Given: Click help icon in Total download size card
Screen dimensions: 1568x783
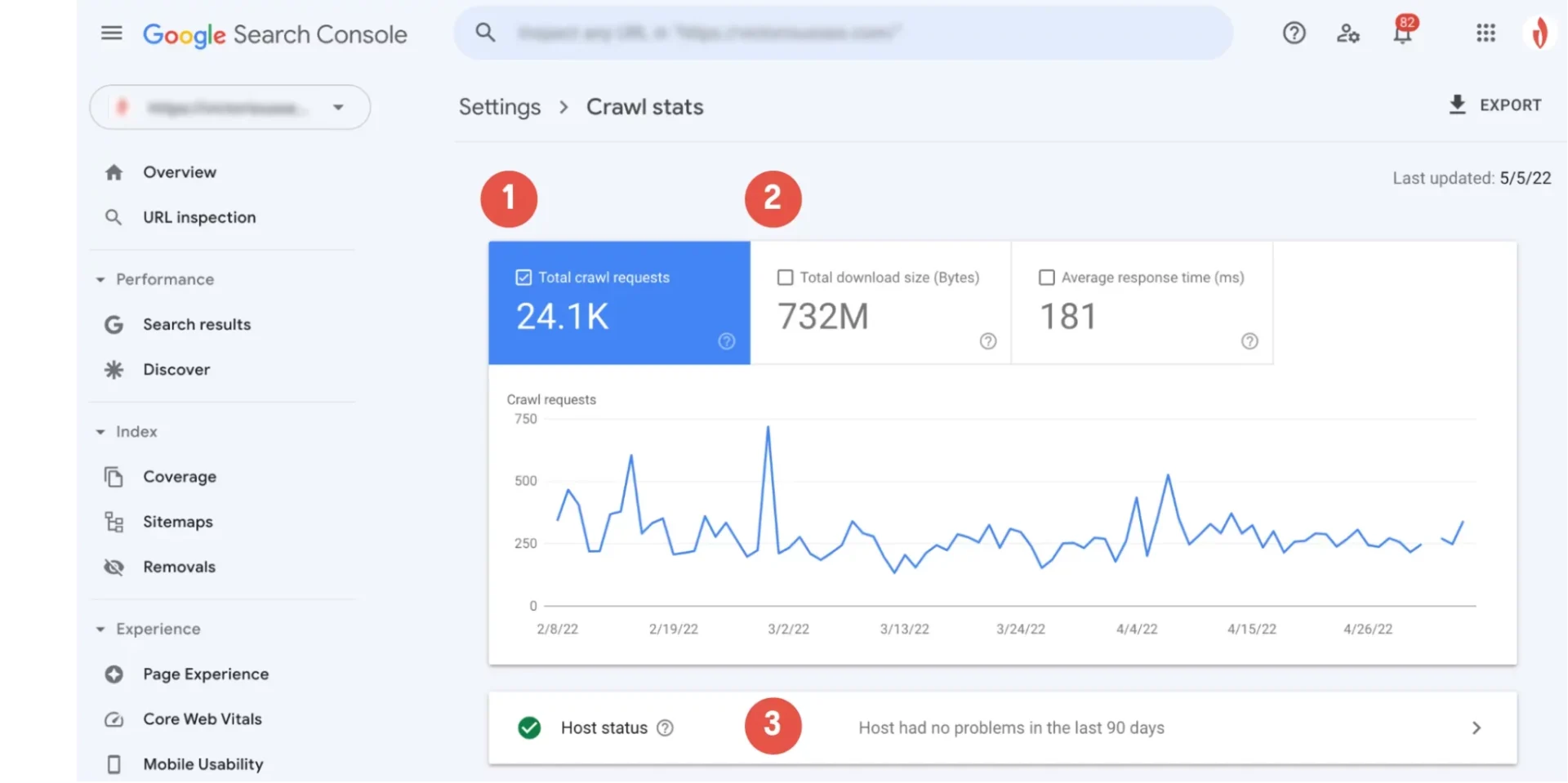Looking at the screenshot, I should 988,341.
